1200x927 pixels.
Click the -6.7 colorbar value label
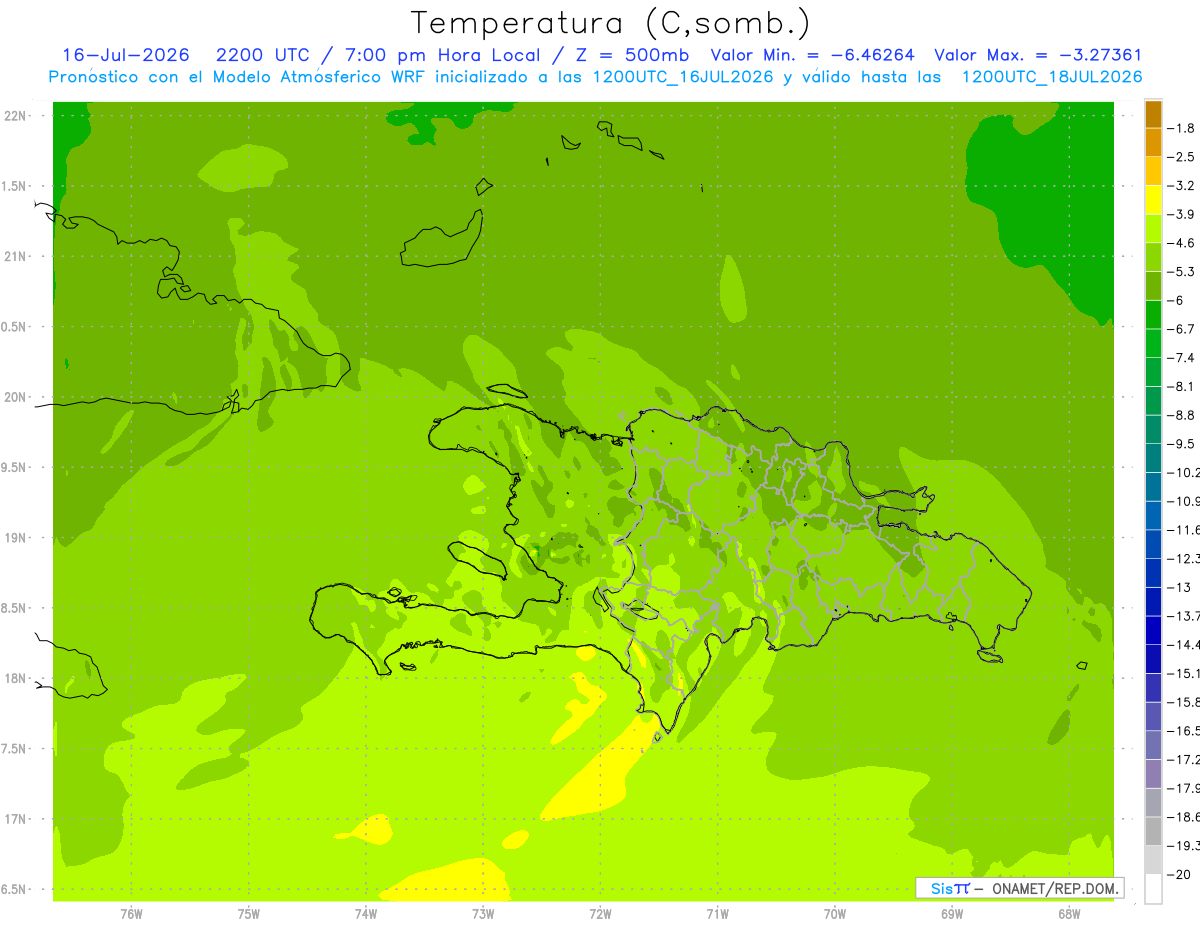click(1183, 329)
